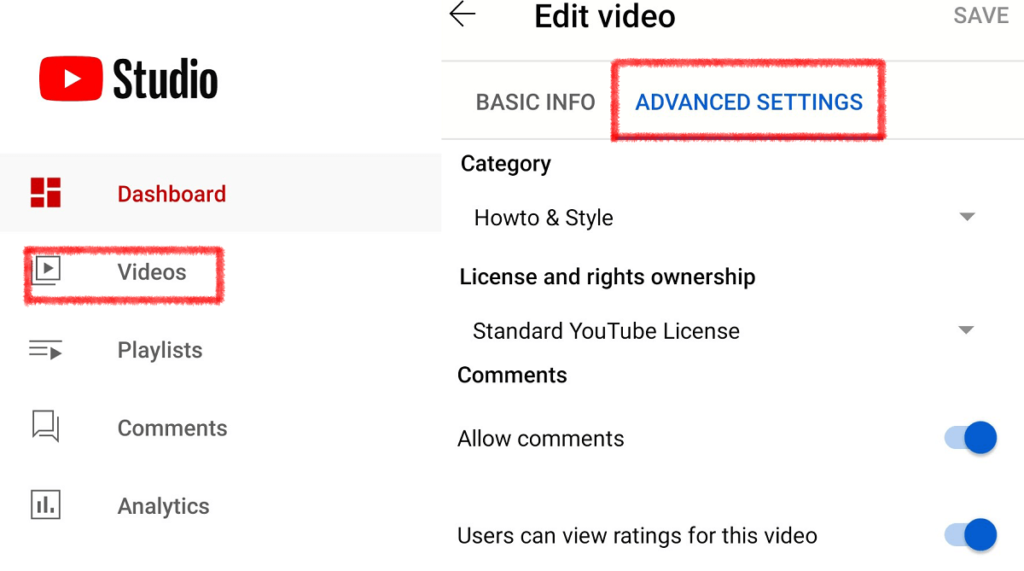The image size is (1024, 571).
Task: Open the Comments menu item in sidebar
Action: [172, 428]
